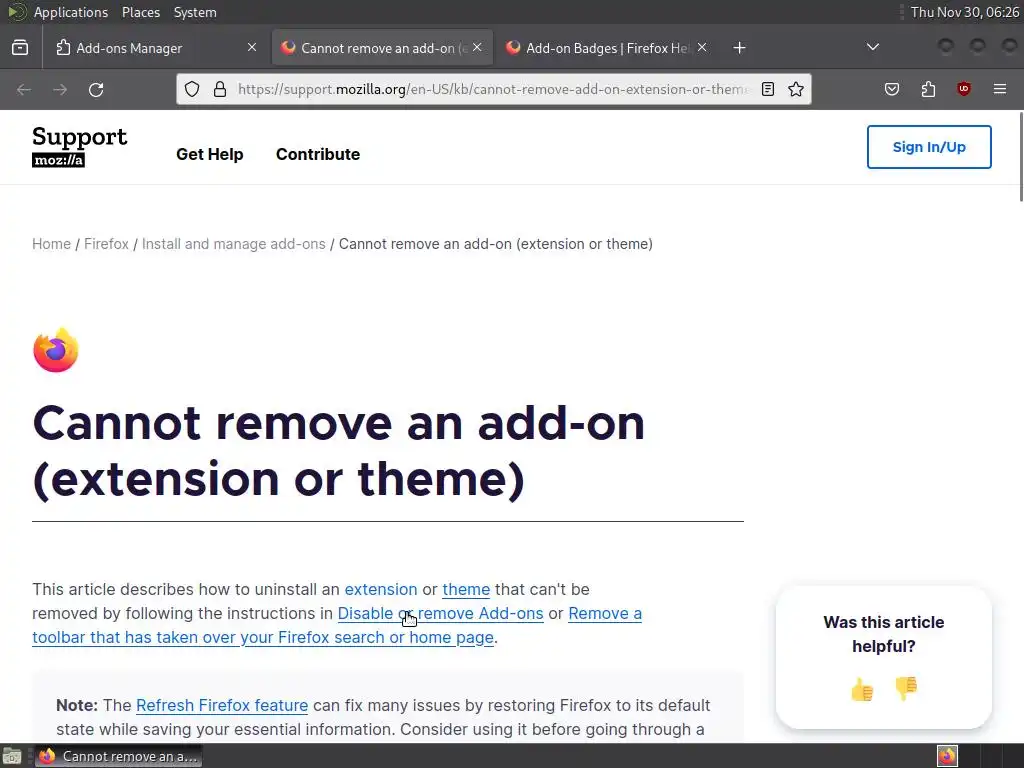Click the Mozilla Support logo
This screenshot has width=1024, height=768.
[80, 147]
